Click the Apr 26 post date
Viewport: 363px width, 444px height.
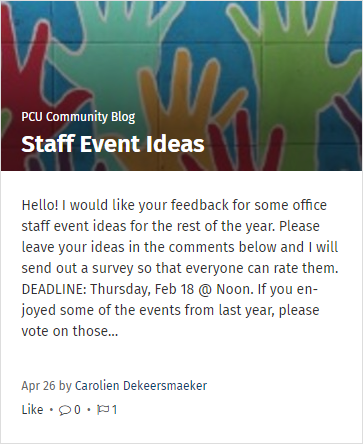click(38, 386)
